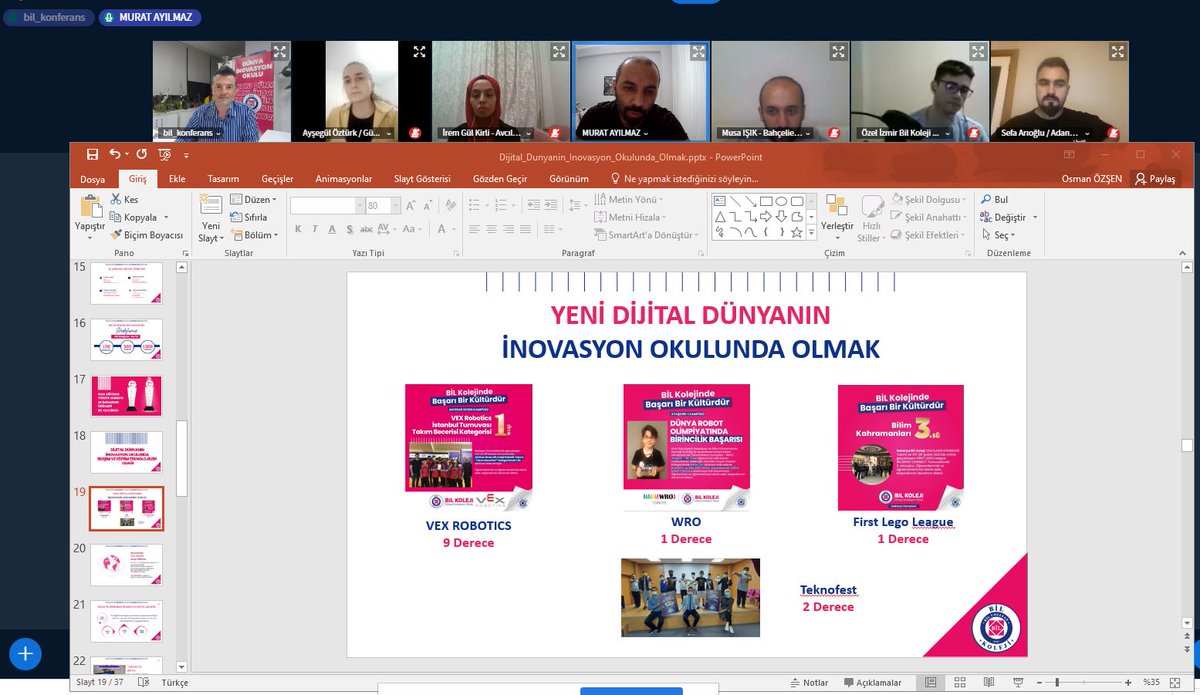Click the Undo arrow icon
Viewport: 1200px width, 695px height.
click(x=114, y=154)
